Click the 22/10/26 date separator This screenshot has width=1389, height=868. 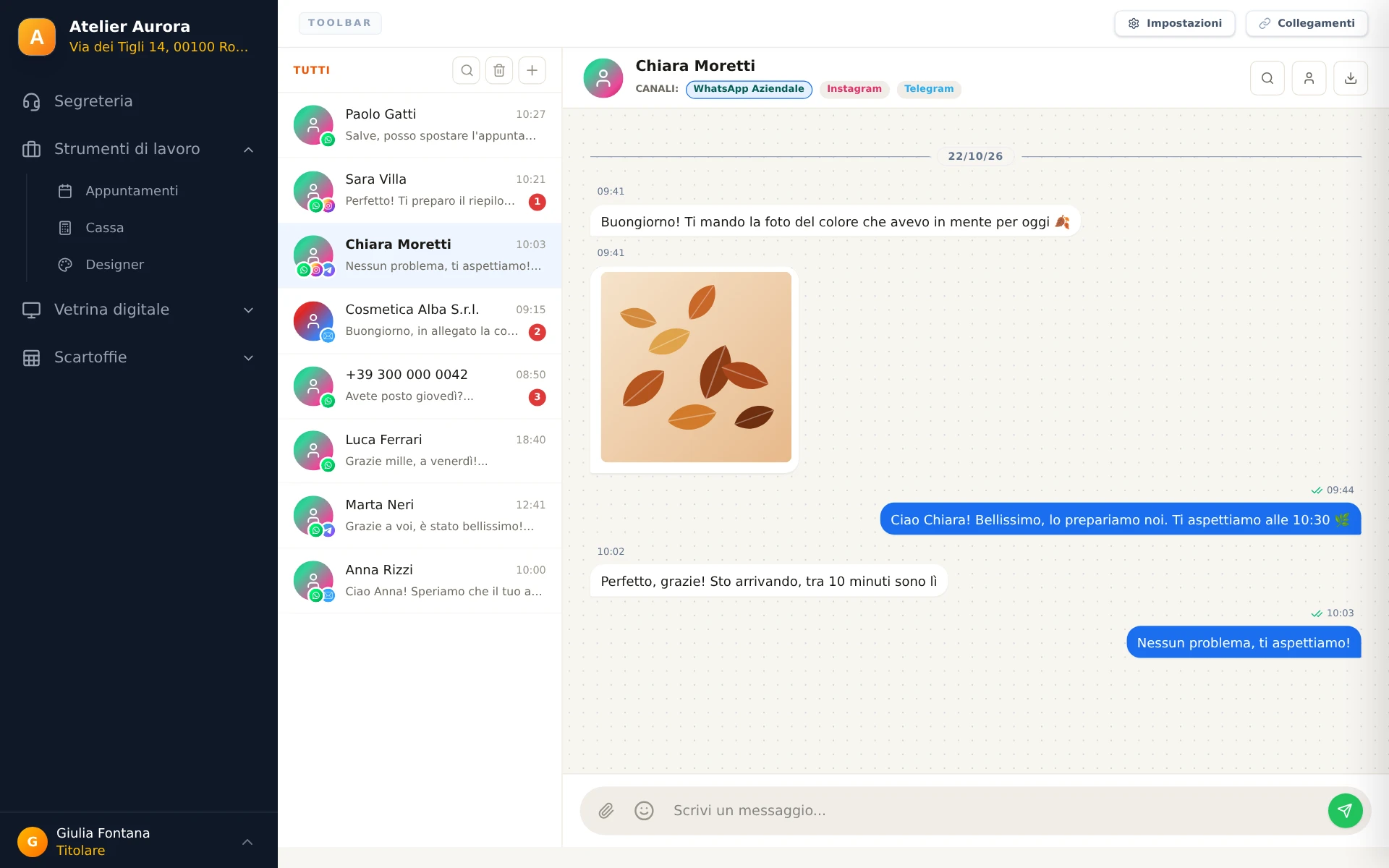coord(975,156)
